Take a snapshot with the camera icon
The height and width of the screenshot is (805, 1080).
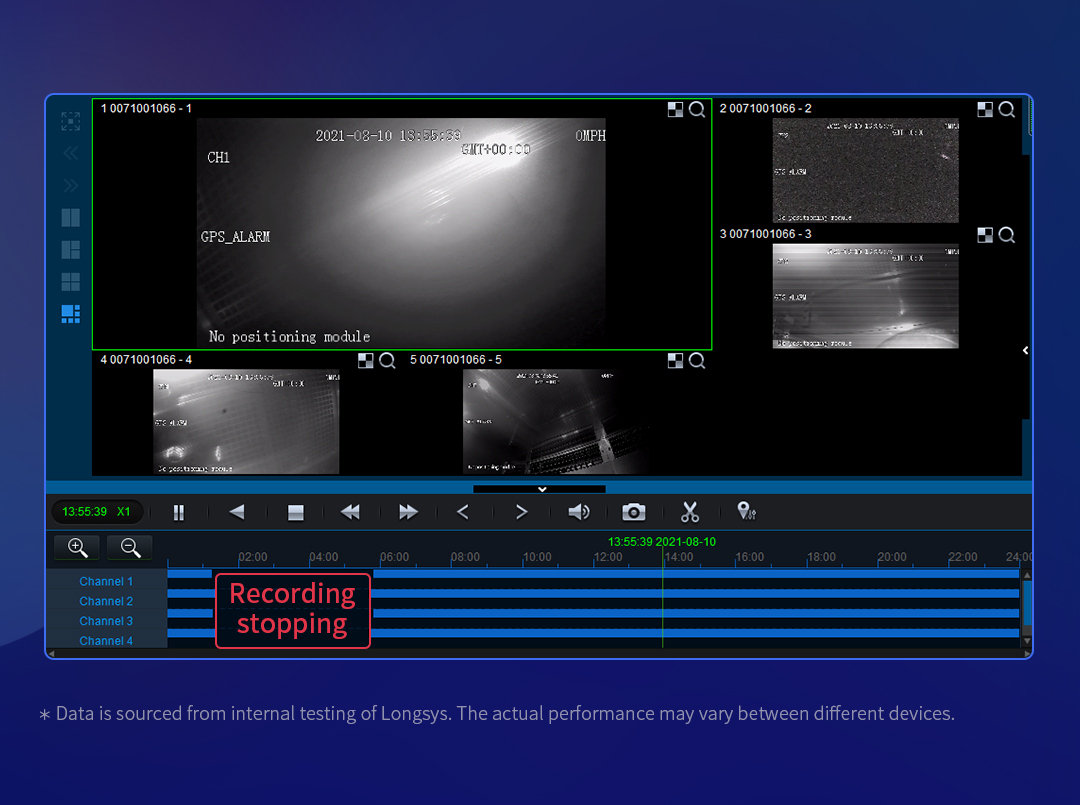(x=634, y=512)
